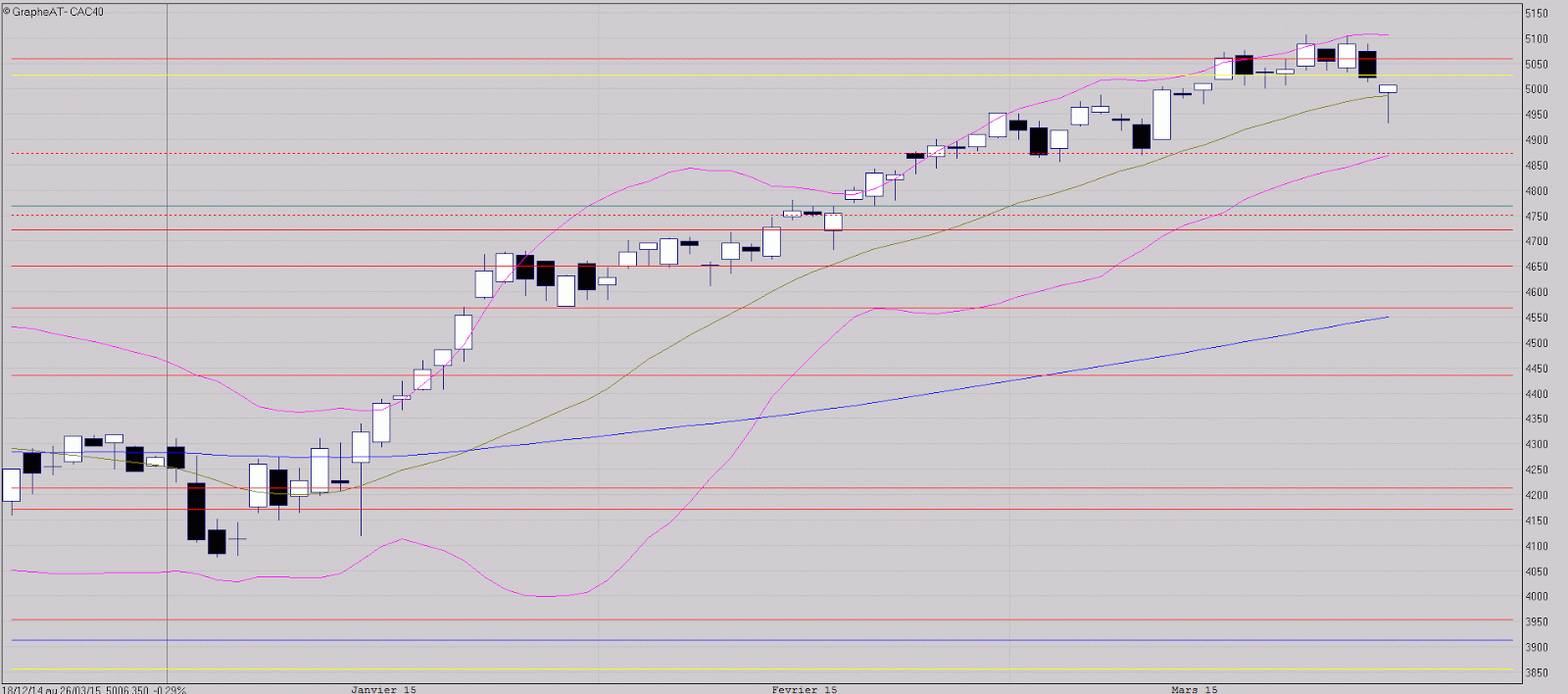Select the Janvier 15 date label

tap(383, 689)
